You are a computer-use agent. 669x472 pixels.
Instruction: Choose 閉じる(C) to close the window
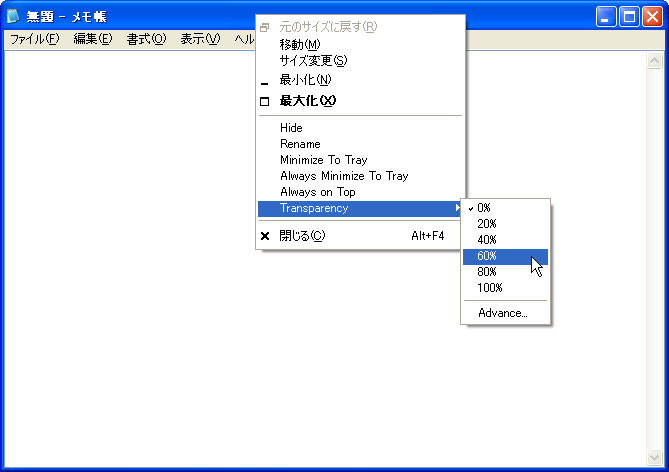(360, 236)
